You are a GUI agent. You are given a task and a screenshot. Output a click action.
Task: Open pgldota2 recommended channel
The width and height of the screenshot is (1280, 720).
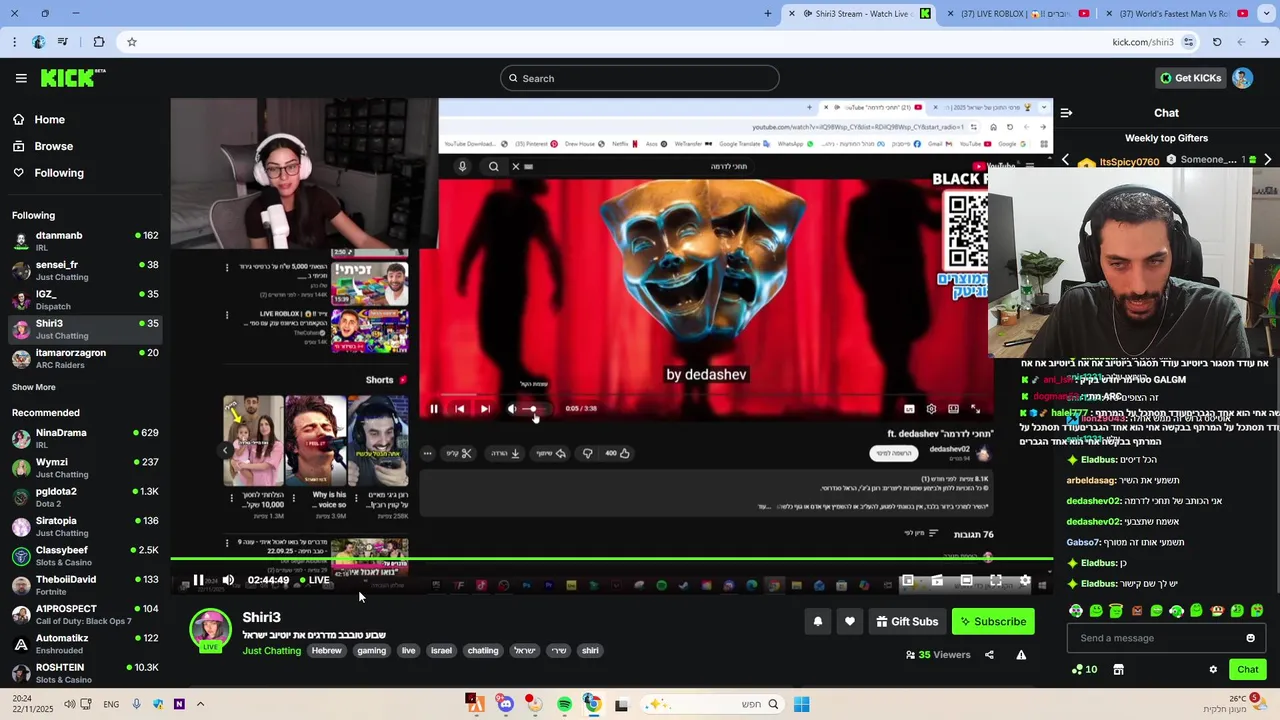pyautogui.click(x=85, y=497)
